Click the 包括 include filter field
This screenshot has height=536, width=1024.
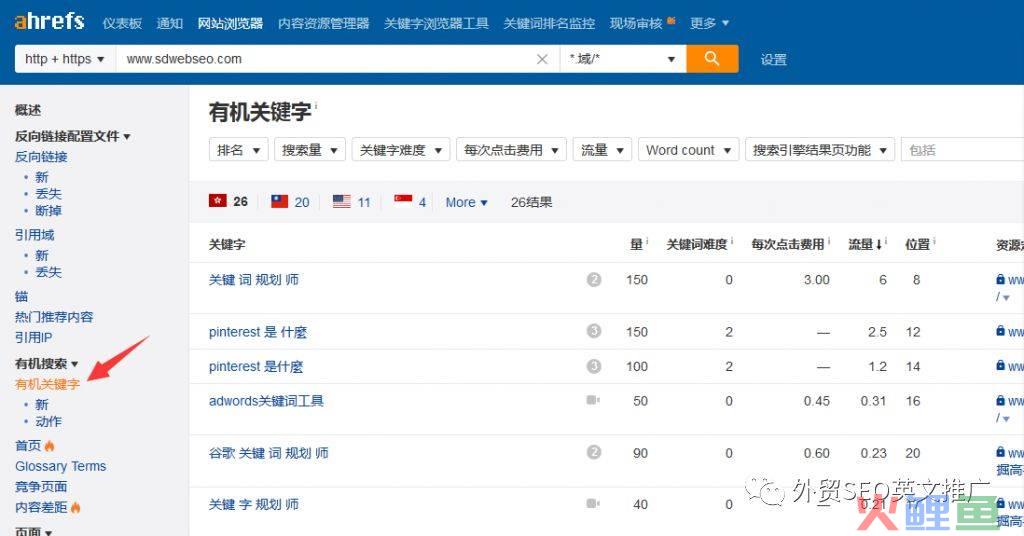pyautogui.click(x=963, y=150)
